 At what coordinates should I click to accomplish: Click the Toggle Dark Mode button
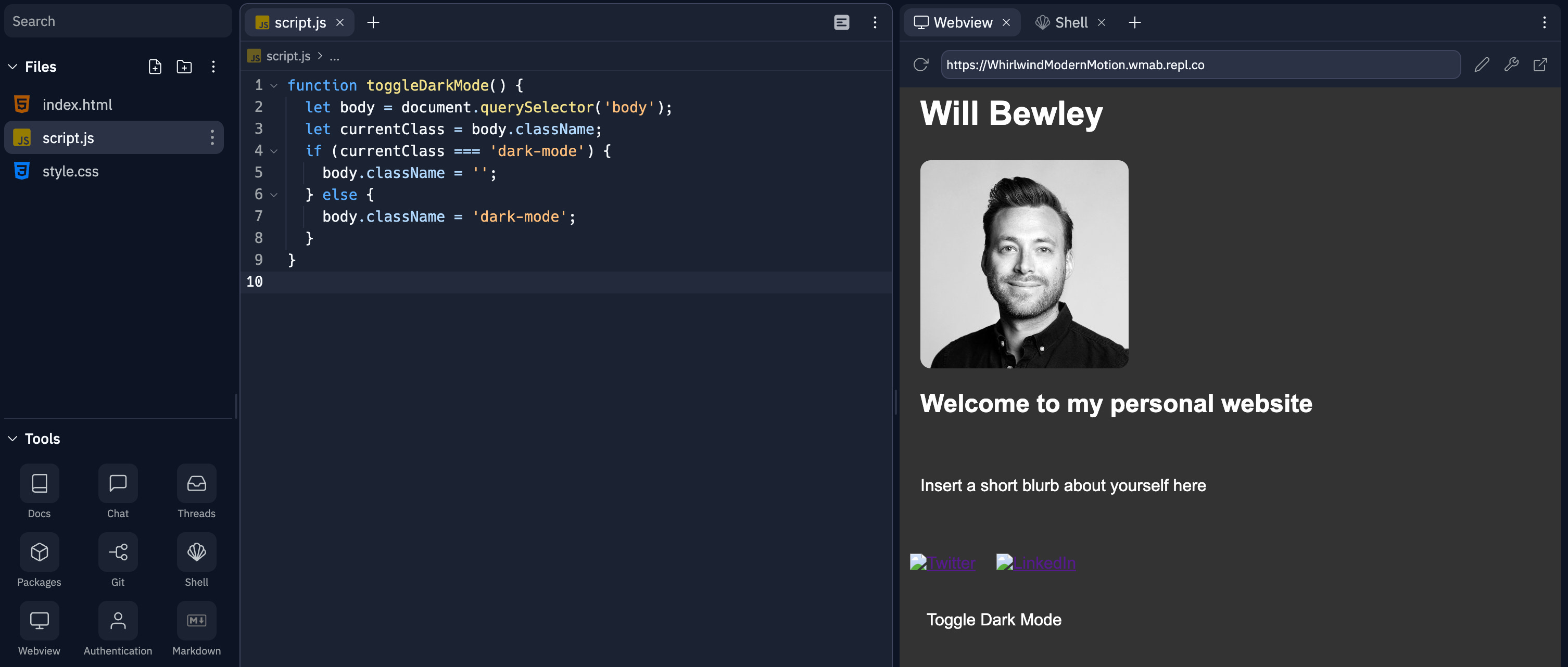993,620
